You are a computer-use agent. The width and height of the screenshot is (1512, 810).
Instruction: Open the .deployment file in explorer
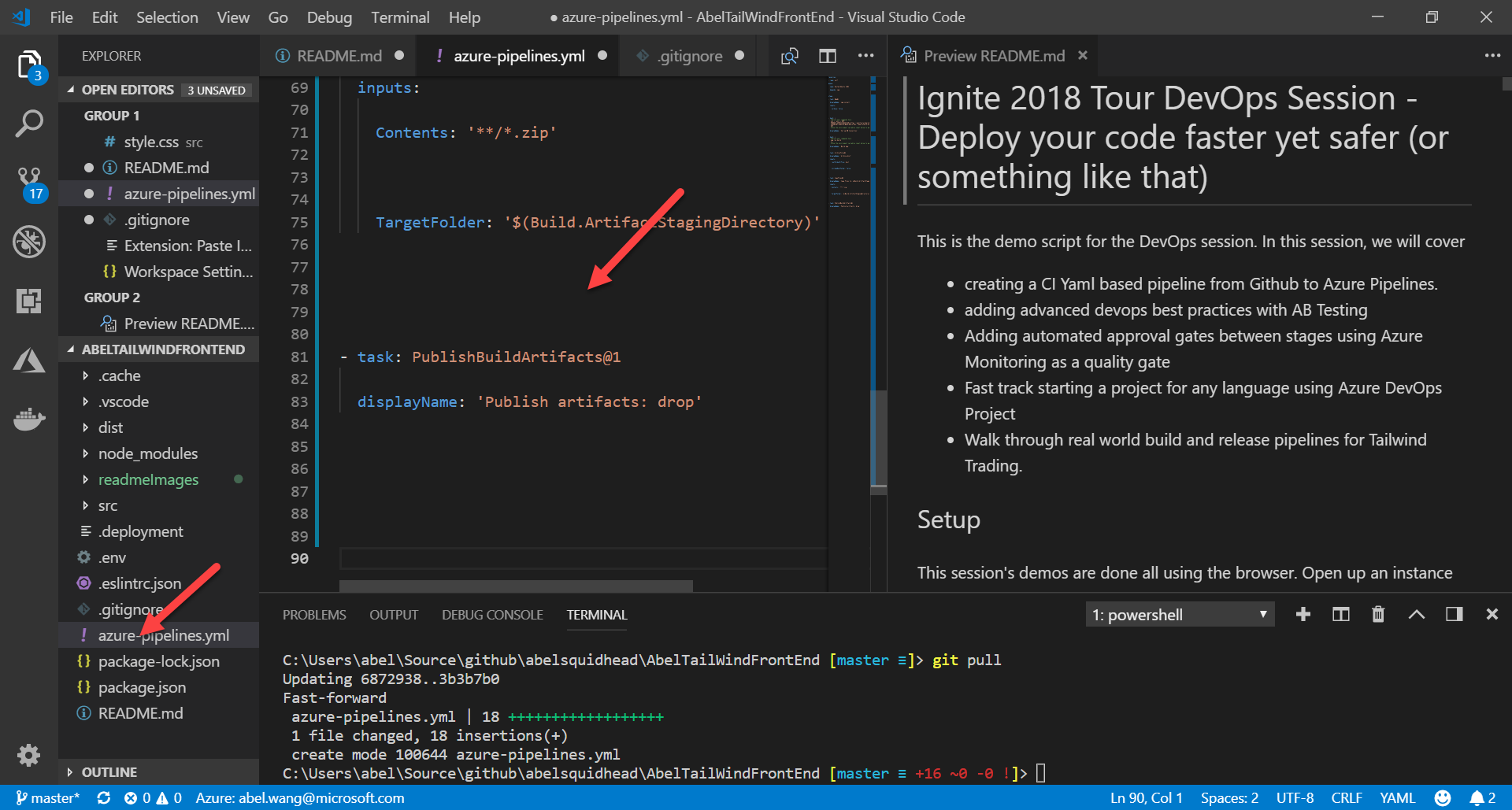(159, 531)
